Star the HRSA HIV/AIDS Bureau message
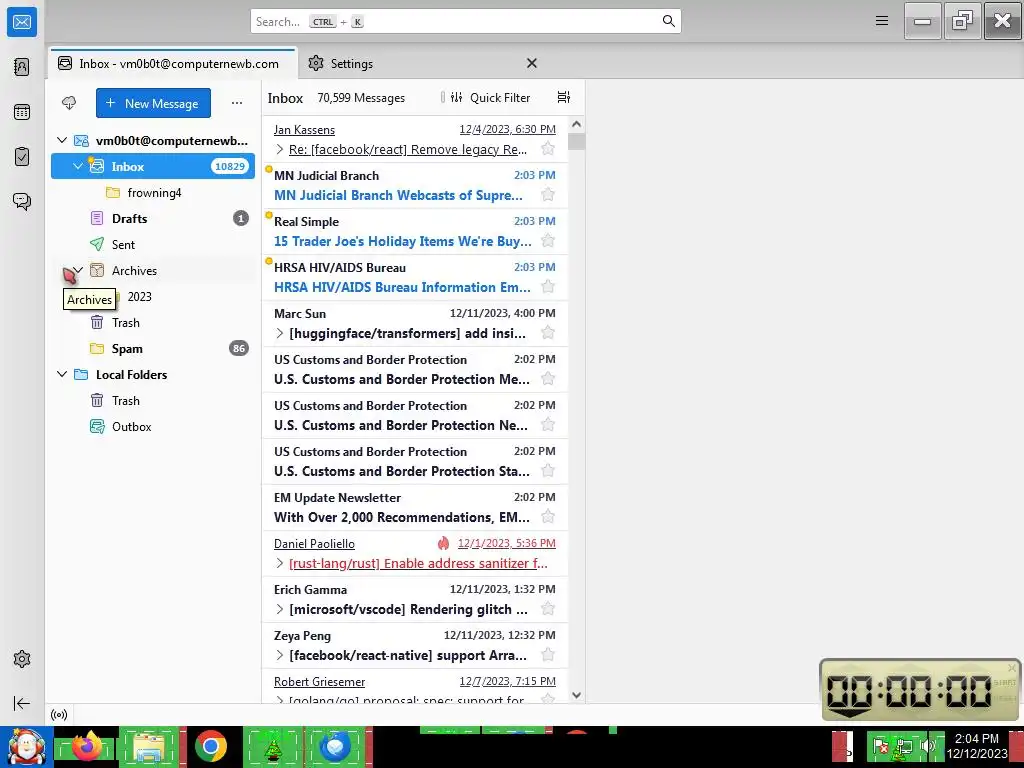The height and width of the screenshot is (768, 1024). tap(548, 287)
